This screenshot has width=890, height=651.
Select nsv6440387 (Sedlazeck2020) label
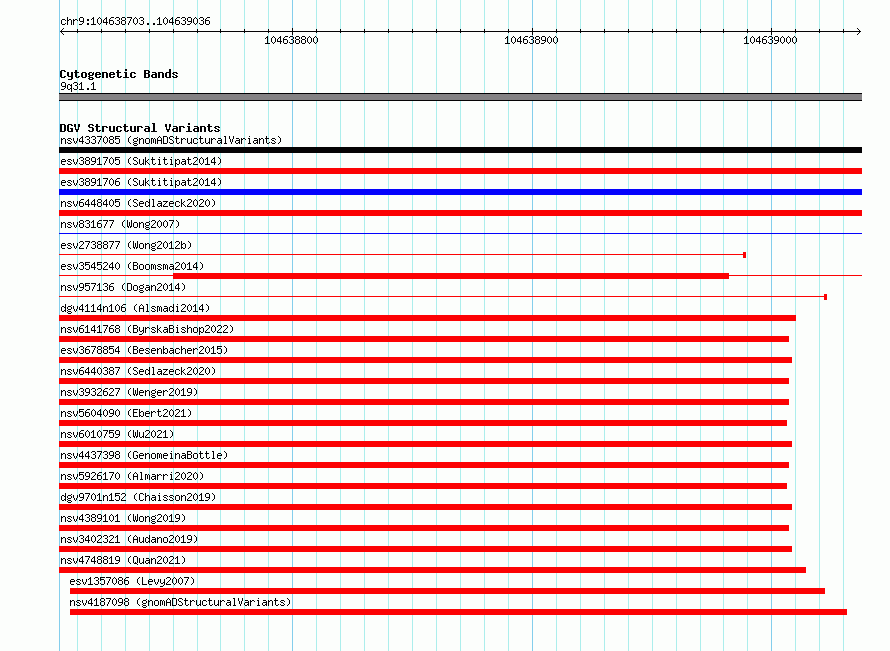tap(138, 371)
